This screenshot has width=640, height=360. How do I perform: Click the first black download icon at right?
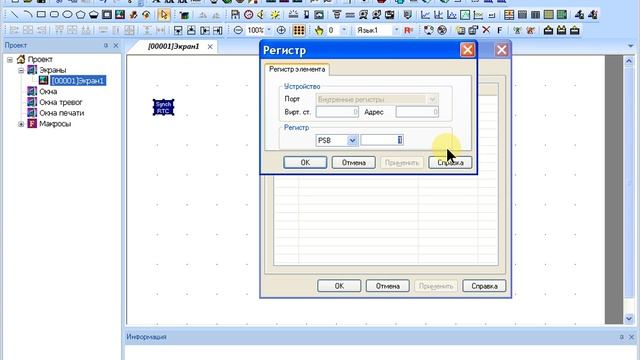pyautogui.click(x=548, y=30)
